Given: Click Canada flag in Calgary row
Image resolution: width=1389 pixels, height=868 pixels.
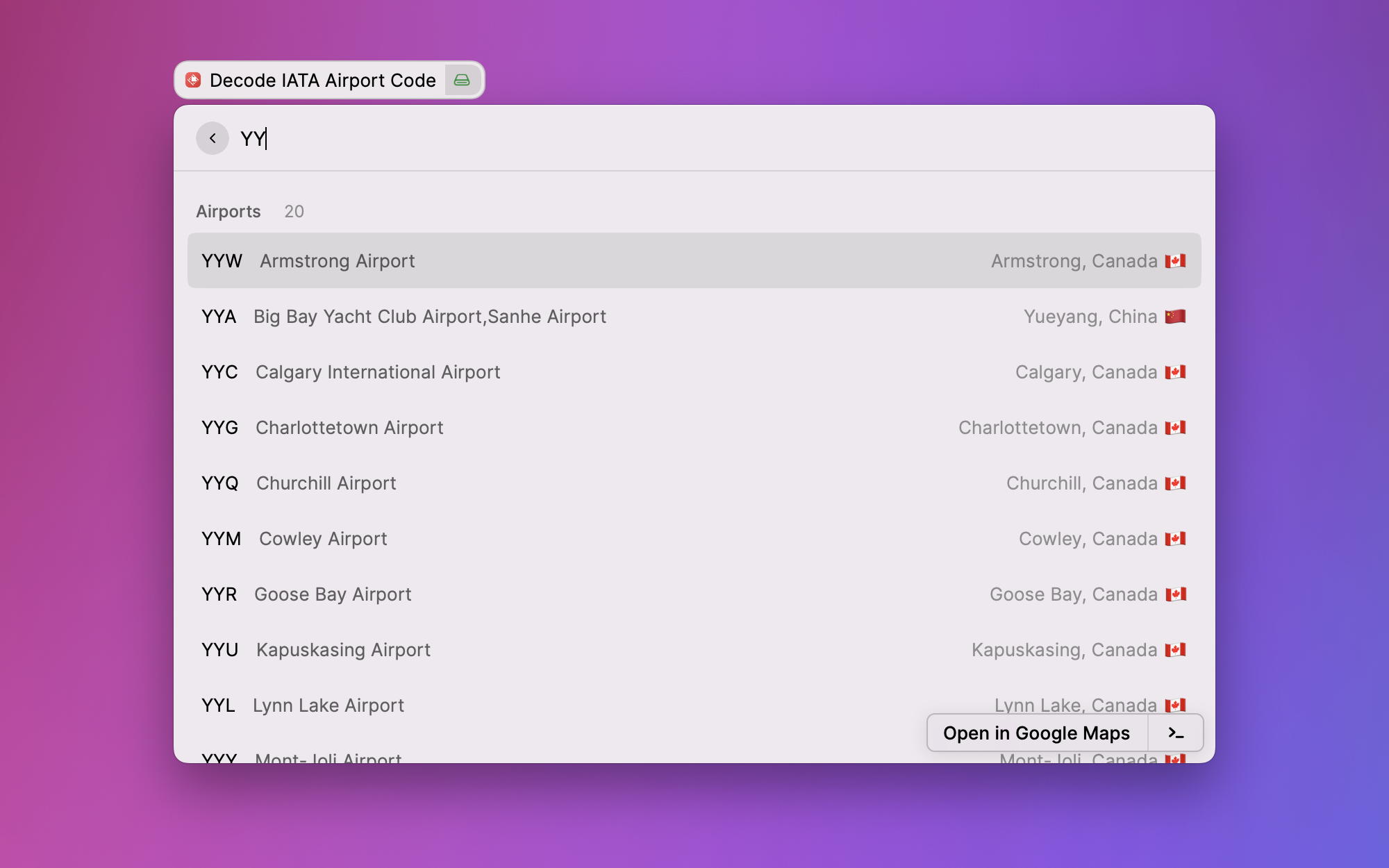Looking at the screenshot, I should pyautogui.click(x=1175, y=372).
